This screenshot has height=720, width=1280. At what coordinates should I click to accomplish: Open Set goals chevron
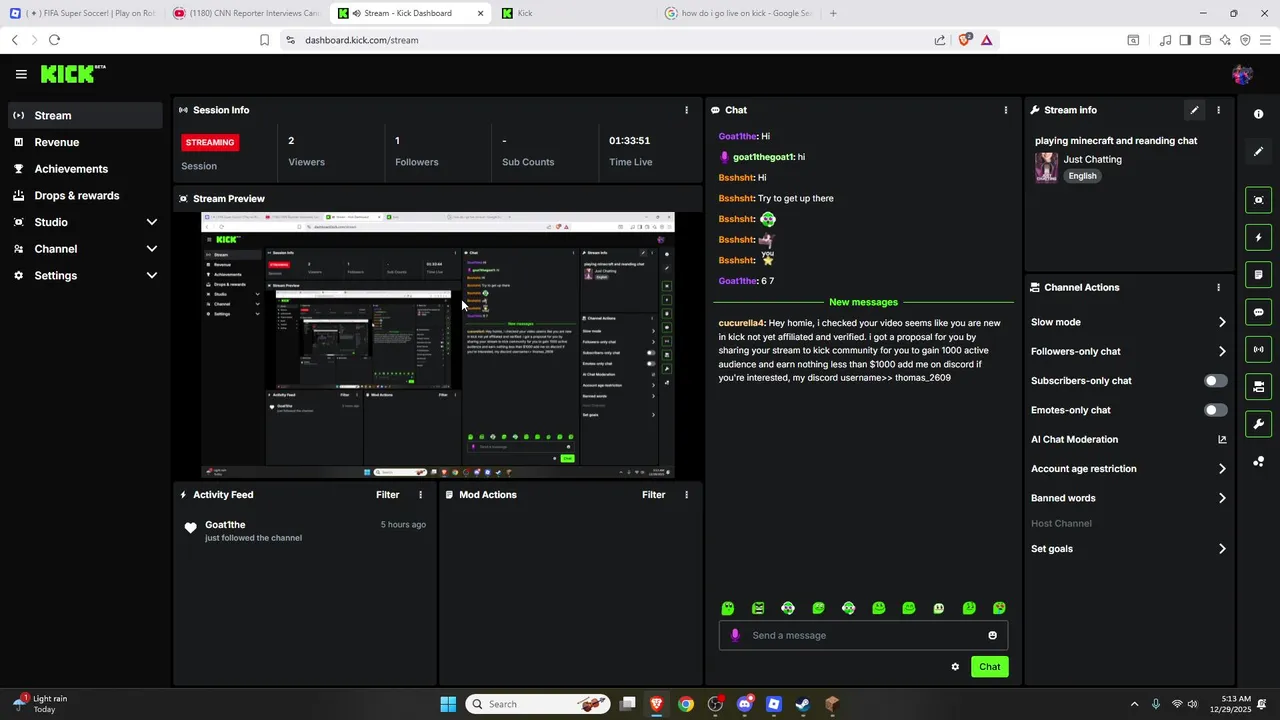tap(1222, 549)
